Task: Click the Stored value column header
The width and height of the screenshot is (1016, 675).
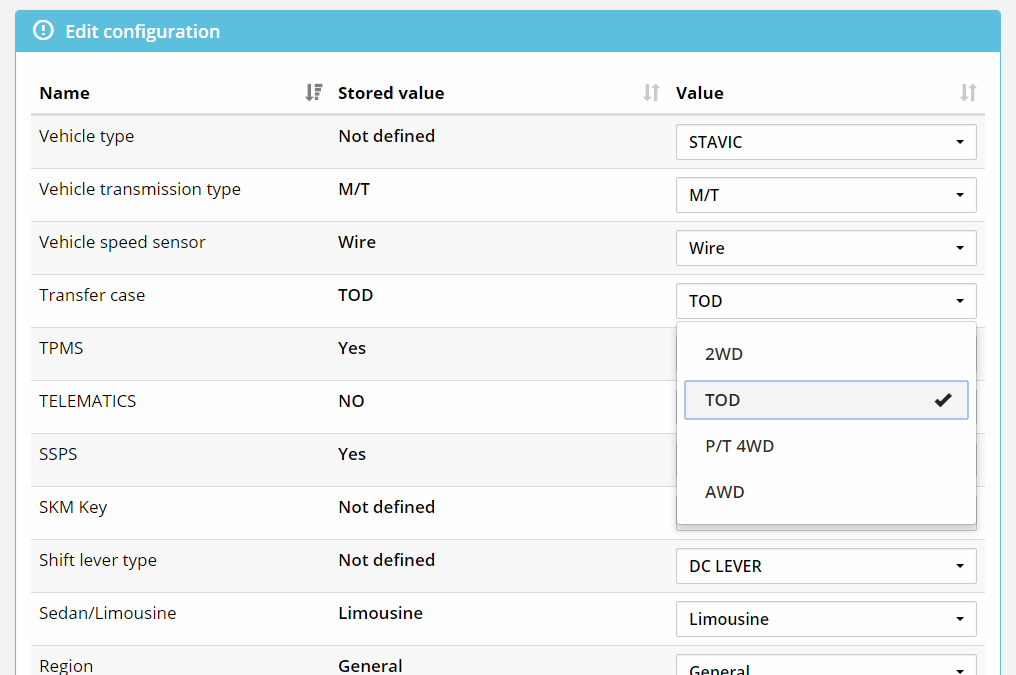Action: point(391,93)
